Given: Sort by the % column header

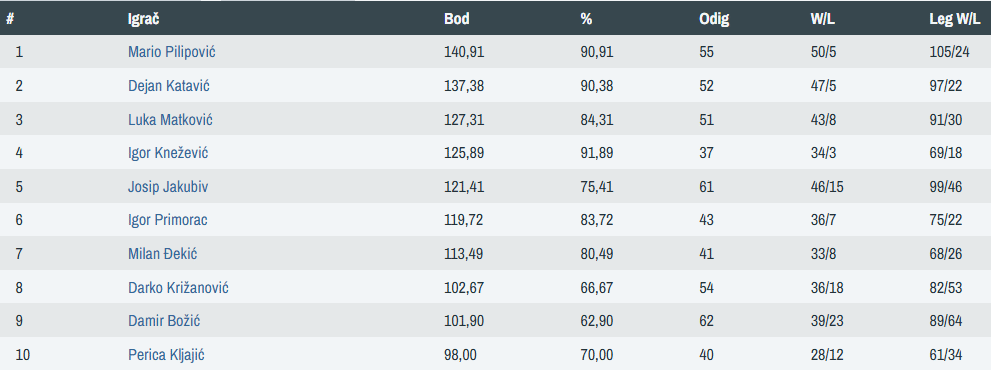Looking at the screenshot, I should coord(586,18).
